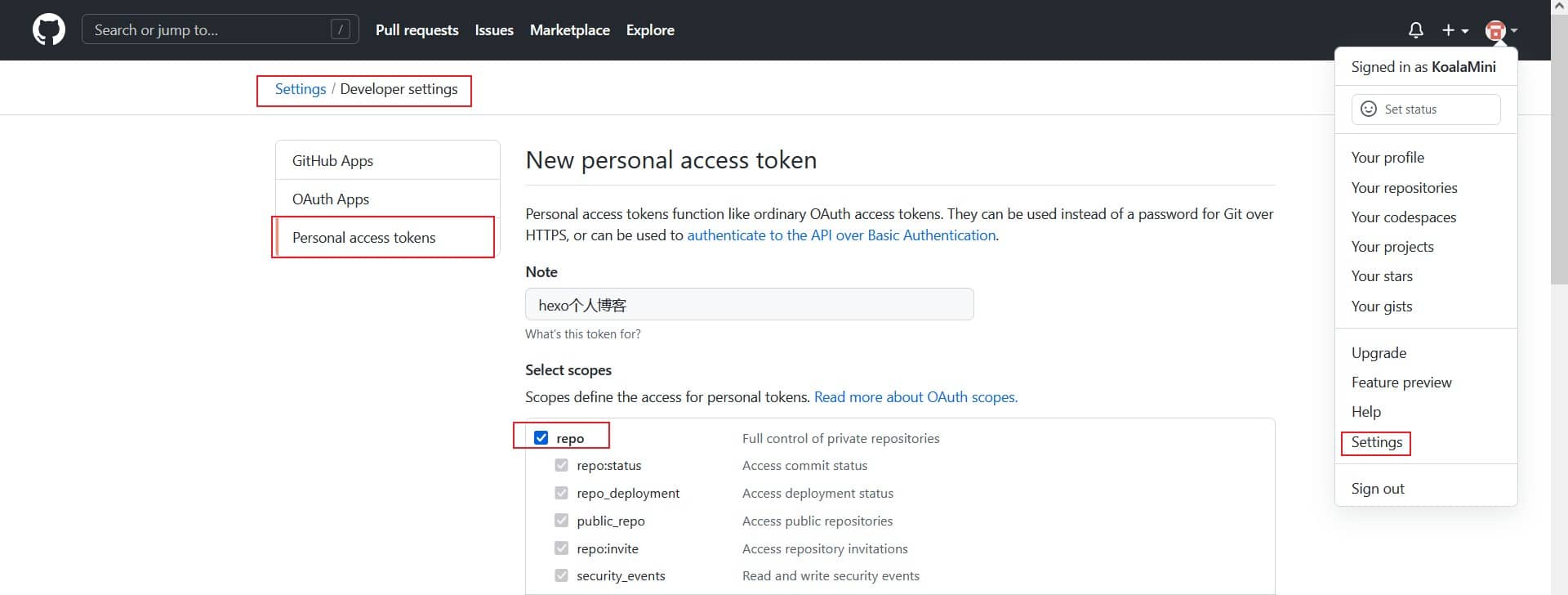Toggle the public_repo checkbox
This screenshot has height=595, width=1568.
561,521
